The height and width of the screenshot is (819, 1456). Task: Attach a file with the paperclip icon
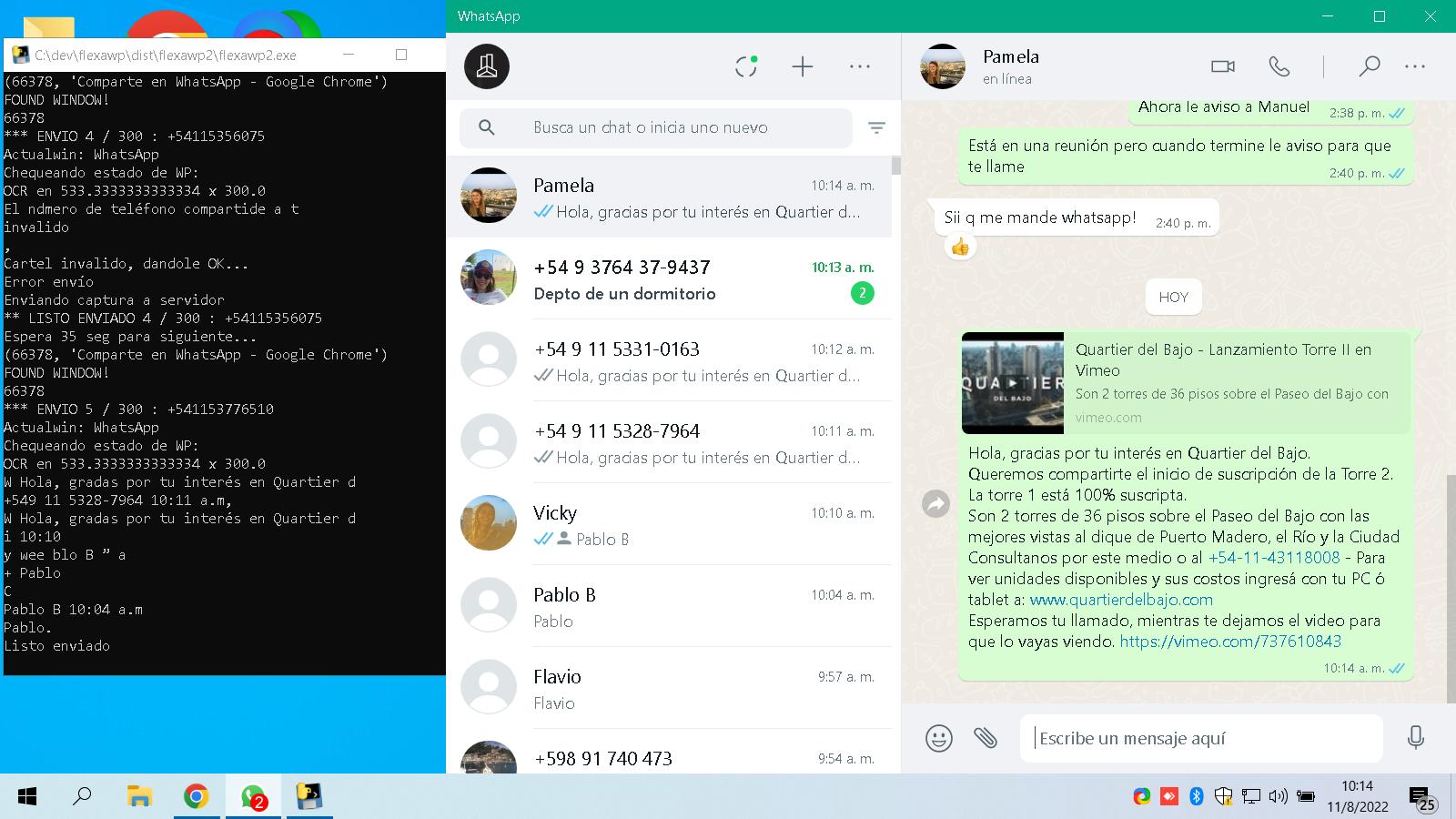tap(986, 738)
